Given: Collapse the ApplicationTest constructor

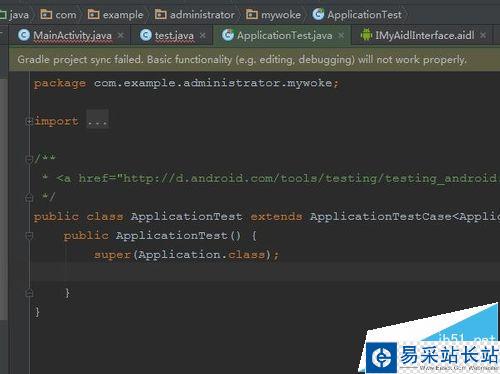Looking at the screenshot, I should tap(29, 236).
